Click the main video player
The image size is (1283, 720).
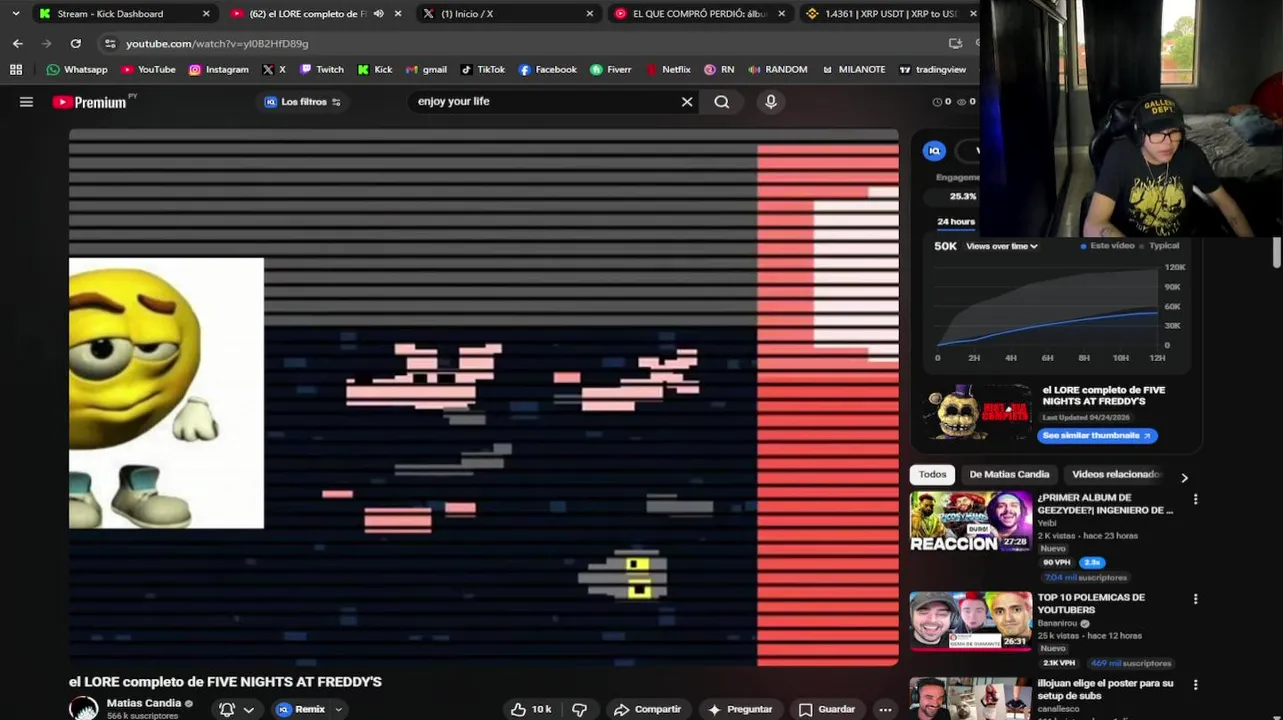coord(484,397)
